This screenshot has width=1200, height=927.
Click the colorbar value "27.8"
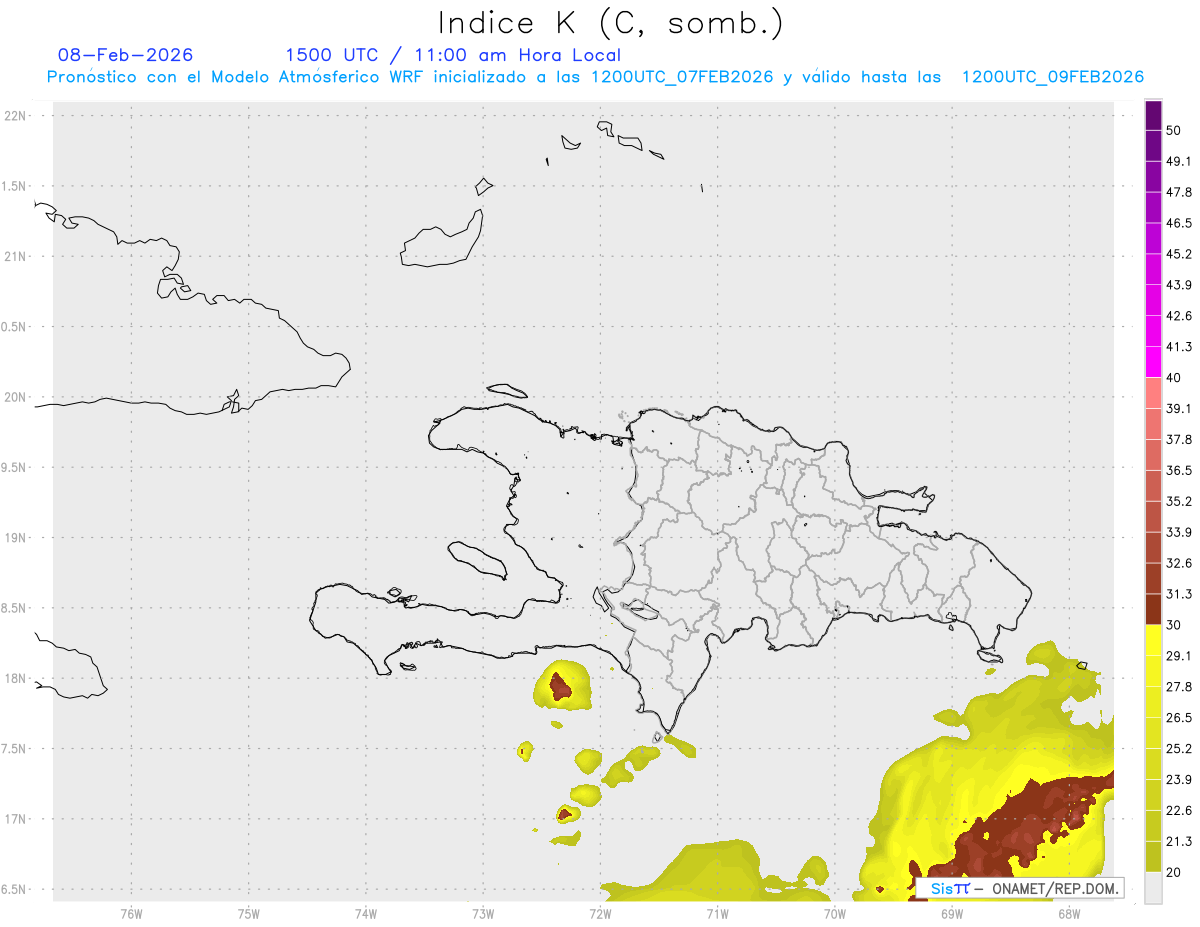[1179, 687]
